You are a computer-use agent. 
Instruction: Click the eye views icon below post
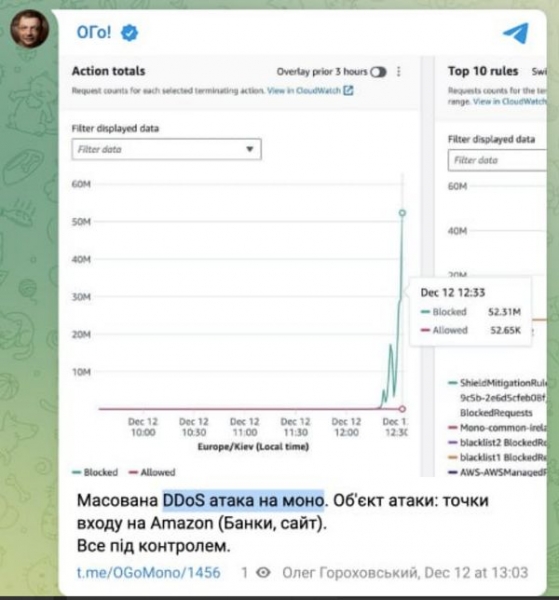pos(263,572)
